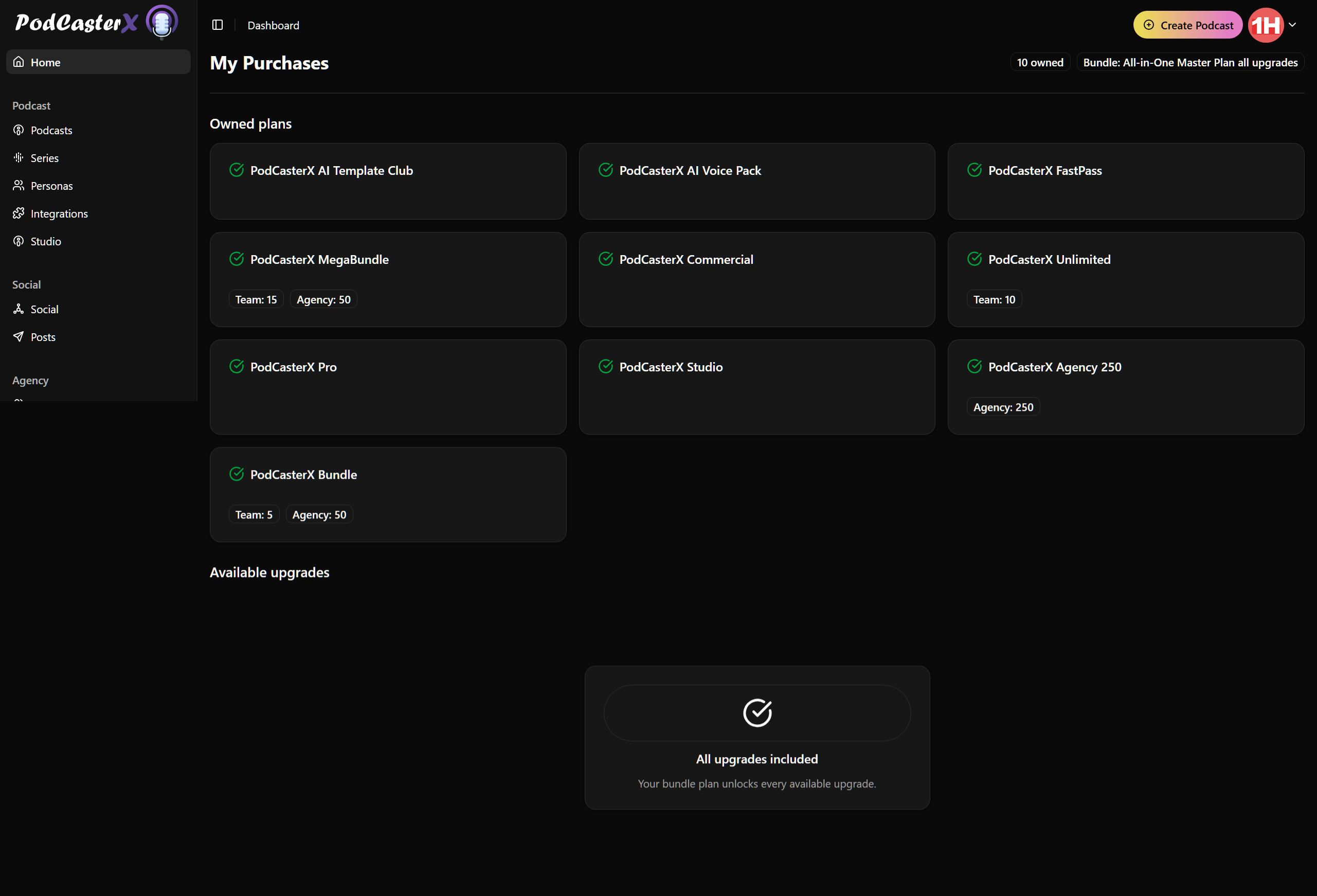Toggle the sidebar panel icon
1317x896 pixels.
(218, 25)
